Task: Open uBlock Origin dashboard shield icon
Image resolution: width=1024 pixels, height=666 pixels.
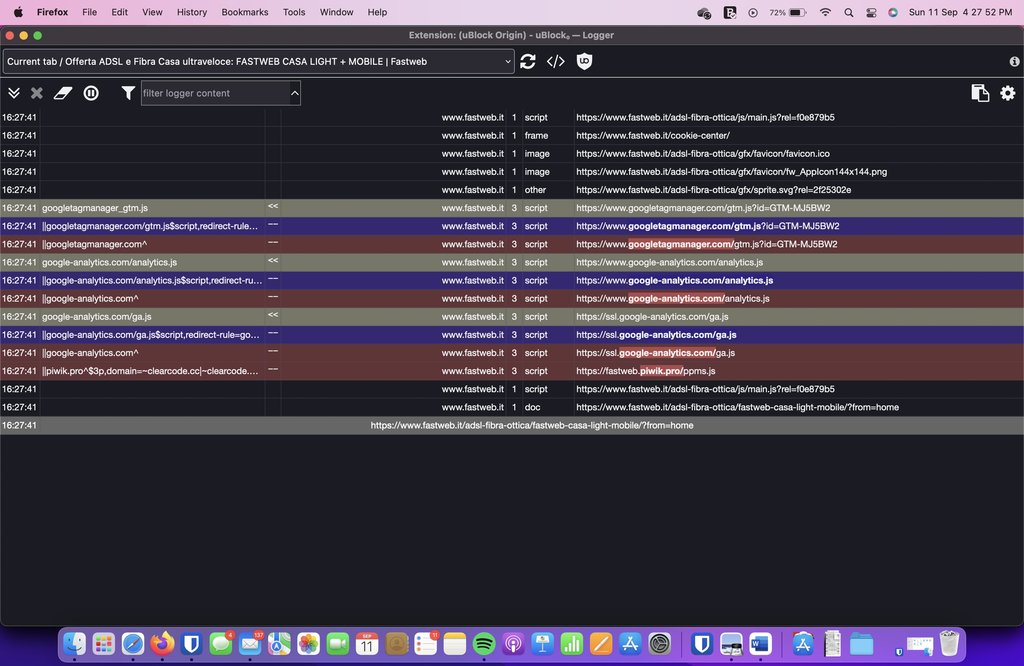Action: click(584, 61)
